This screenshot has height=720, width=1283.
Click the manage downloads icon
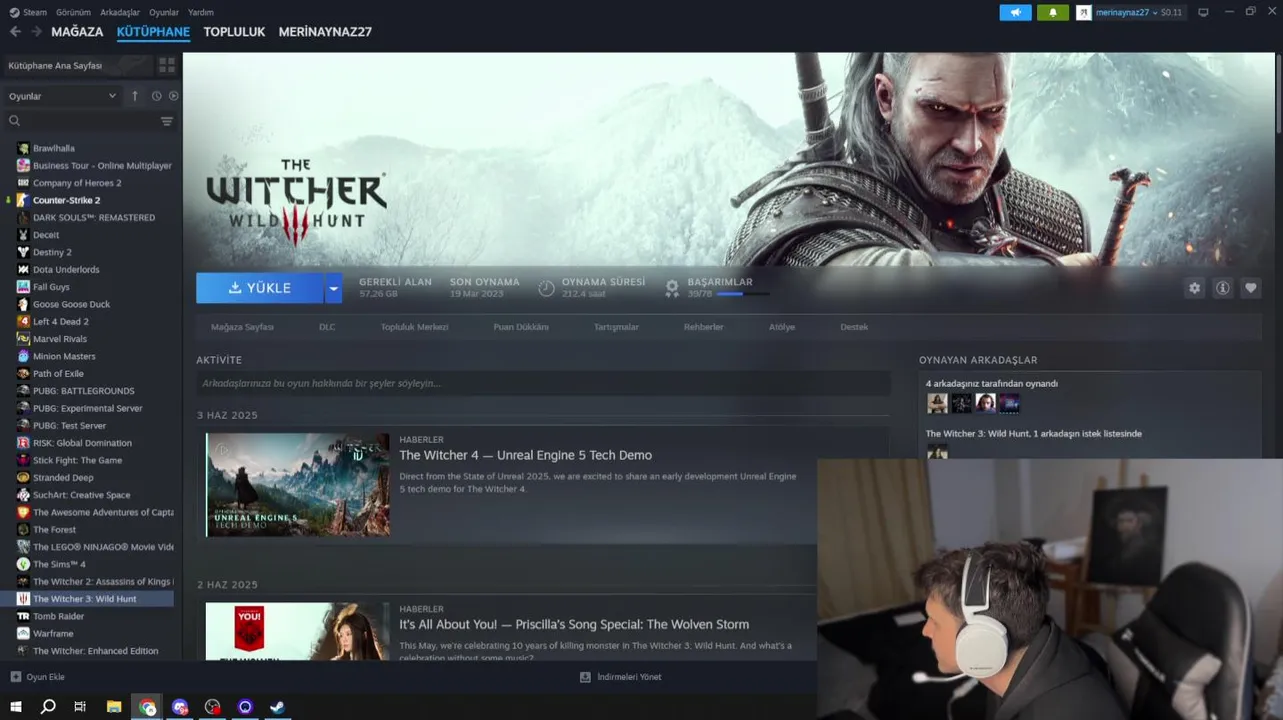click(x=585, y=677)
